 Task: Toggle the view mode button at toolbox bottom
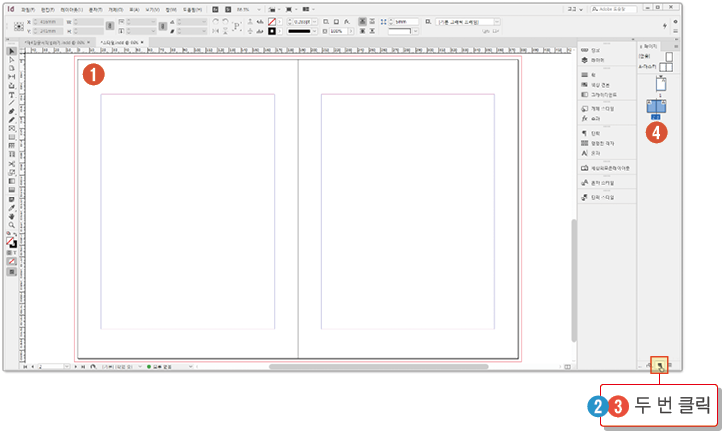[x=12, y=272]
